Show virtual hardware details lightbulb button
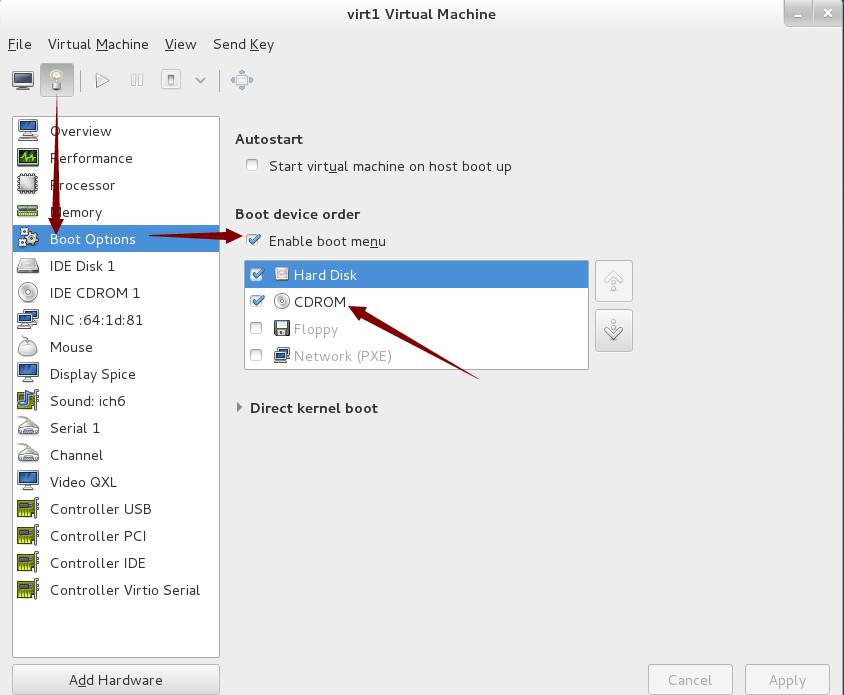 (57, 80)
